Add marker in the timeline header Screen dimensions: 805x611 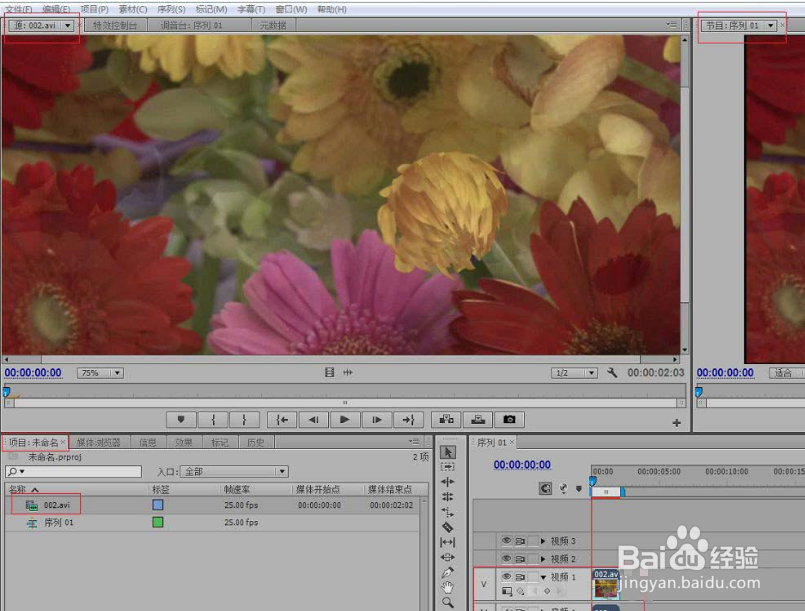click(x=579, y=489)
